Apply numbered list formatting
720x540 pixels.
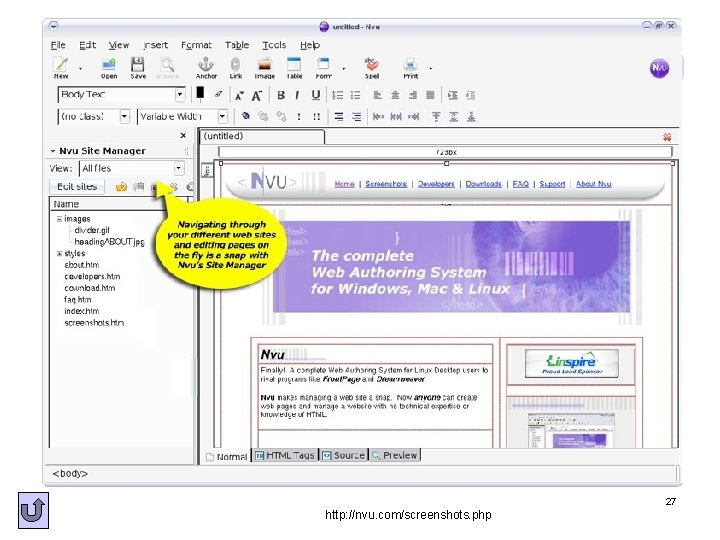338,95
